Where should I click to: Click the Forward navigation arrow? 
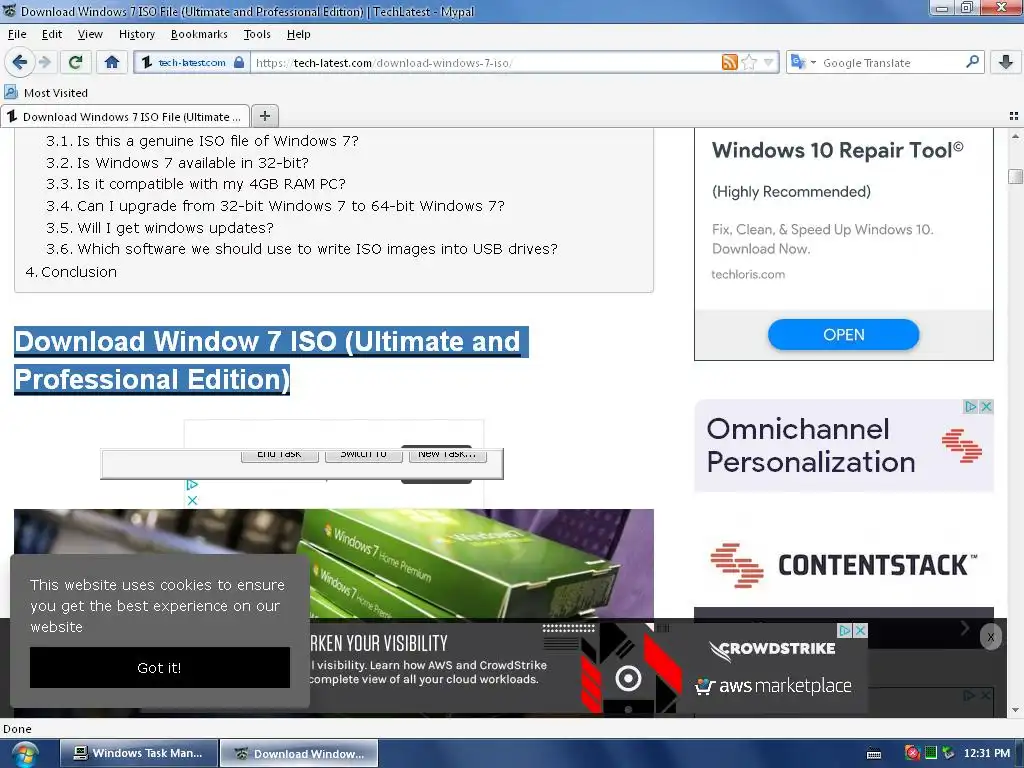[44, 62]
